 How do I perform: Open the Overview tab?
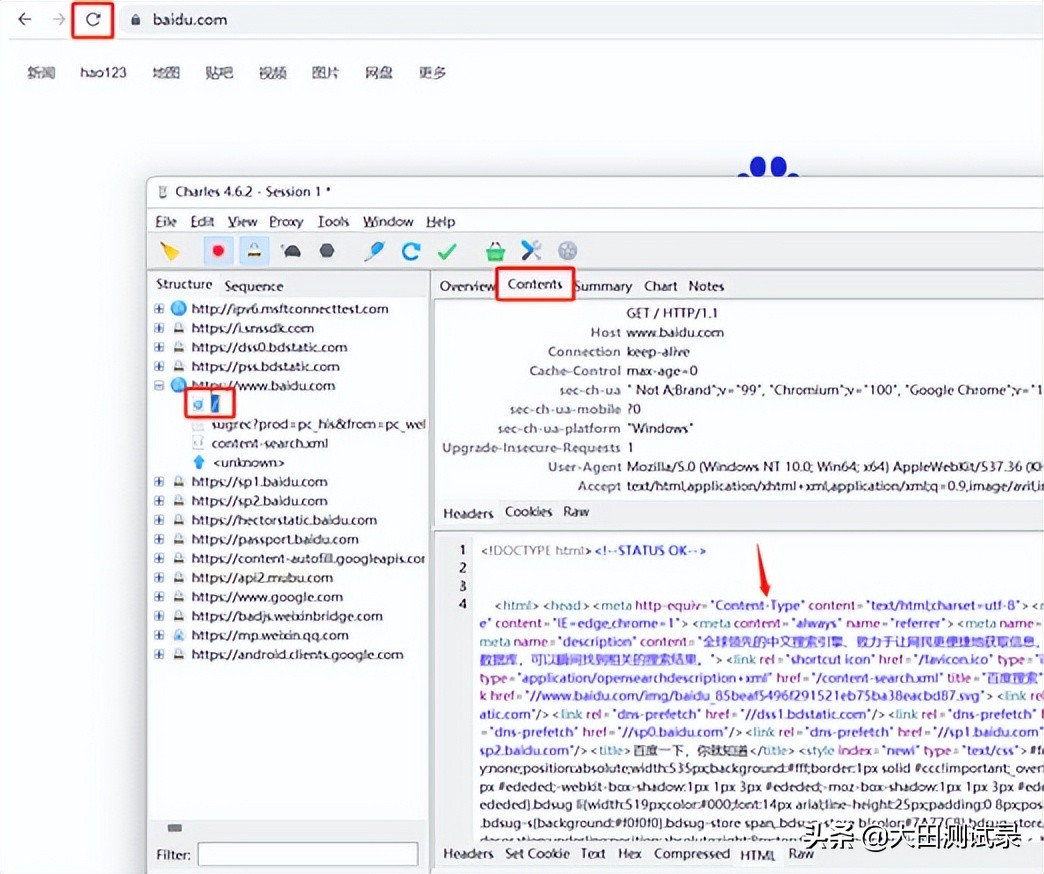click(467, 286)
